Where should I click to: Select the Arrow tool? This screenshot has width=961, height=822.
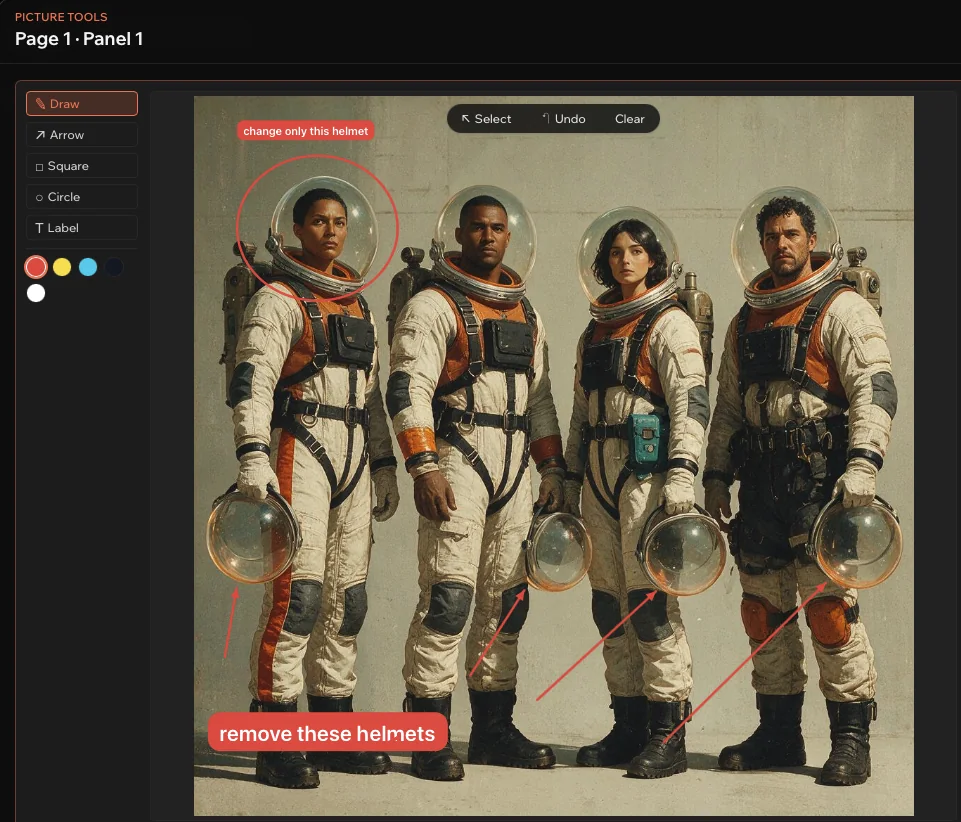(82, 135)
